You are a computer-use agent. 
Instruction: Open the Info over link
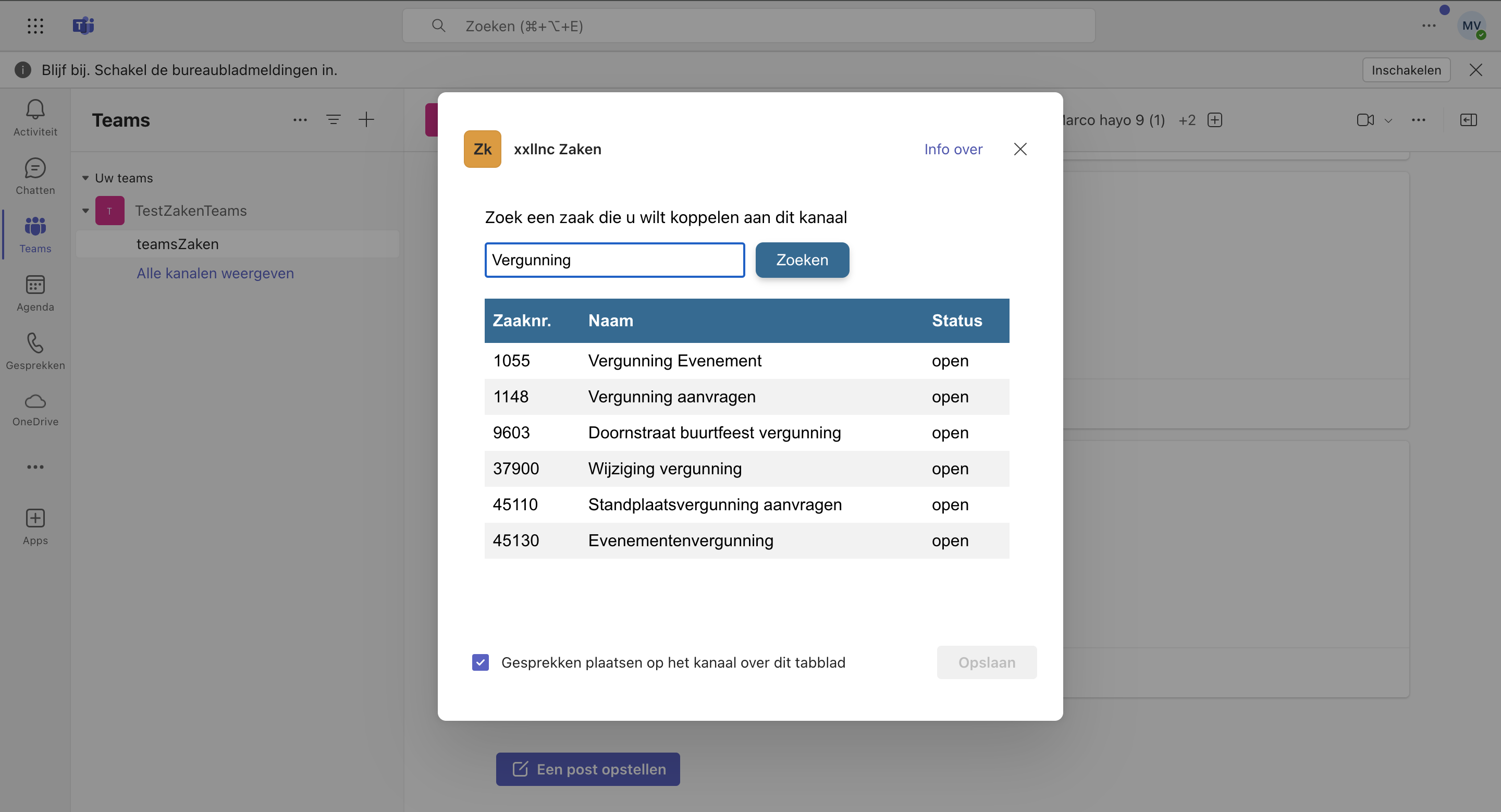(953, 149)
